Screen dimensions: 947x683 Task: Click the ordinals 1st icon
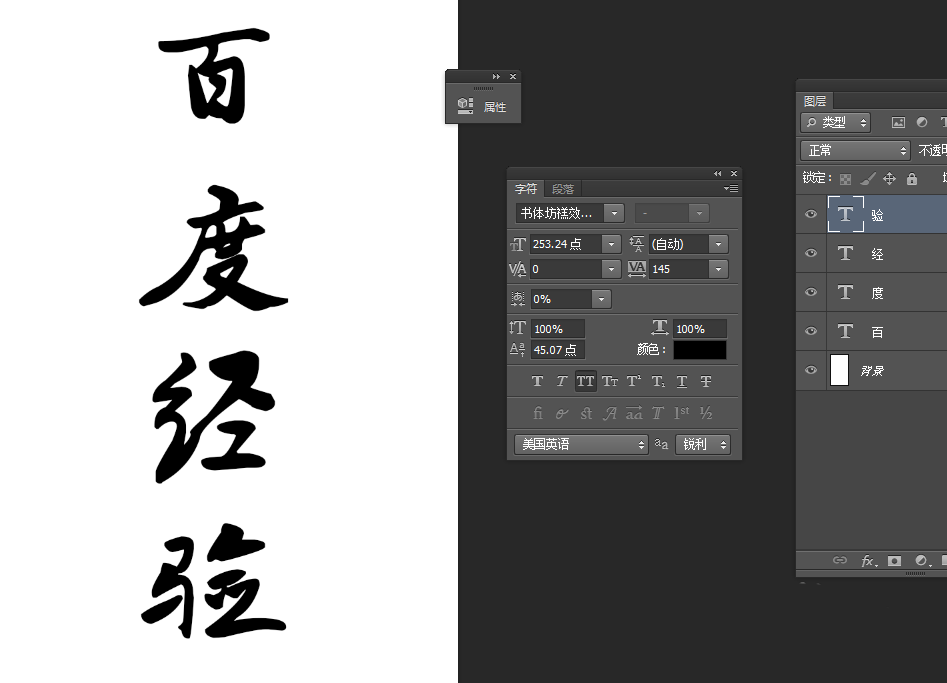click(682, 413)
